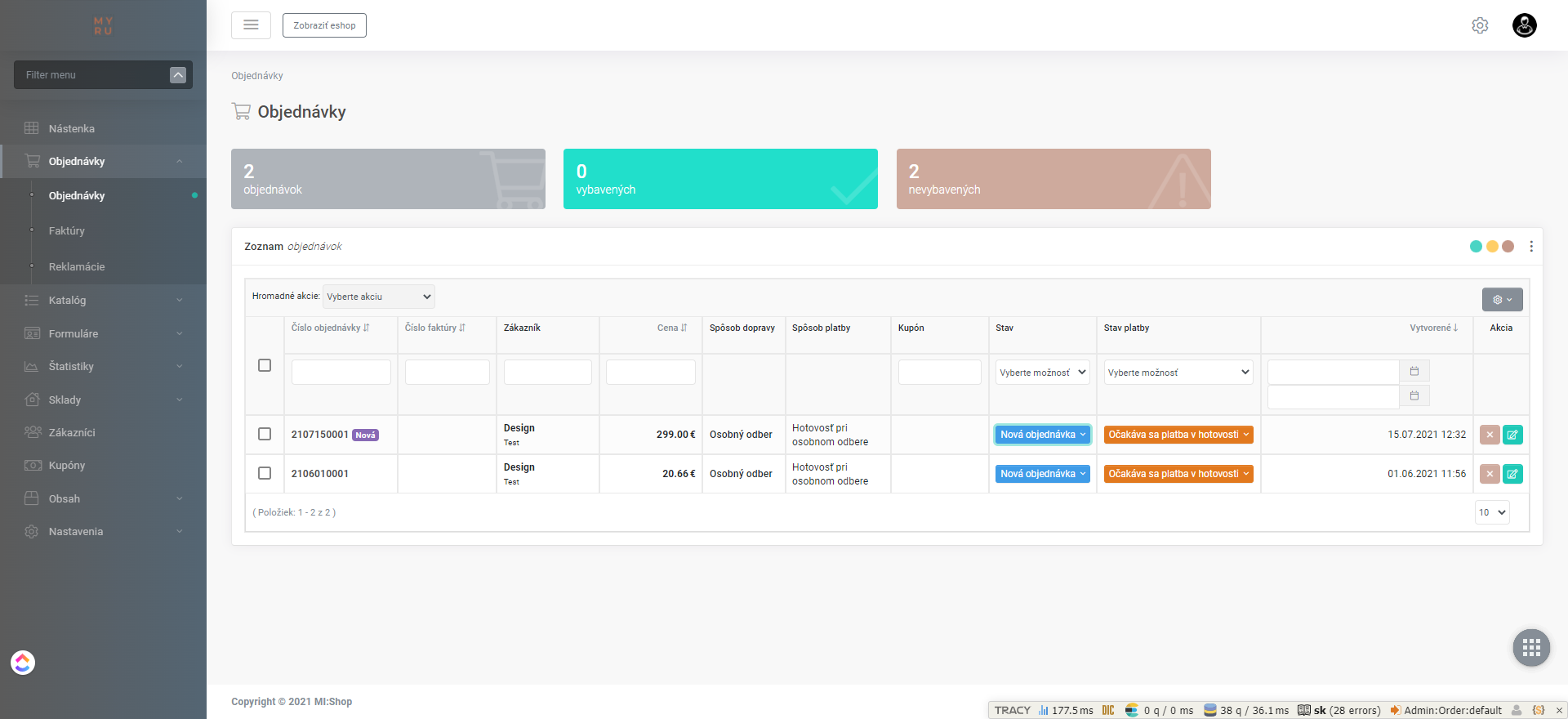
Task: Open the settings gear in top bar
Action: point(1480,25)
